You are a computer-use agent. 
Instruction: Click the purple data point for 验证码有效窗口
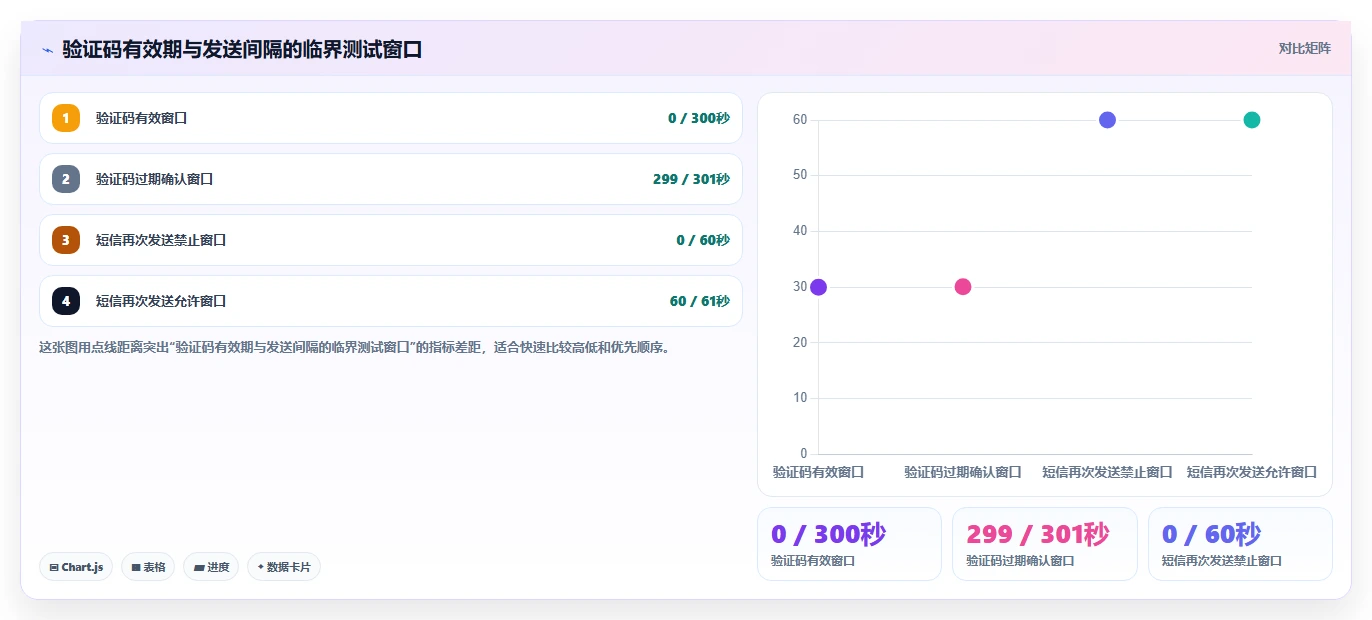tap(818, 287)
